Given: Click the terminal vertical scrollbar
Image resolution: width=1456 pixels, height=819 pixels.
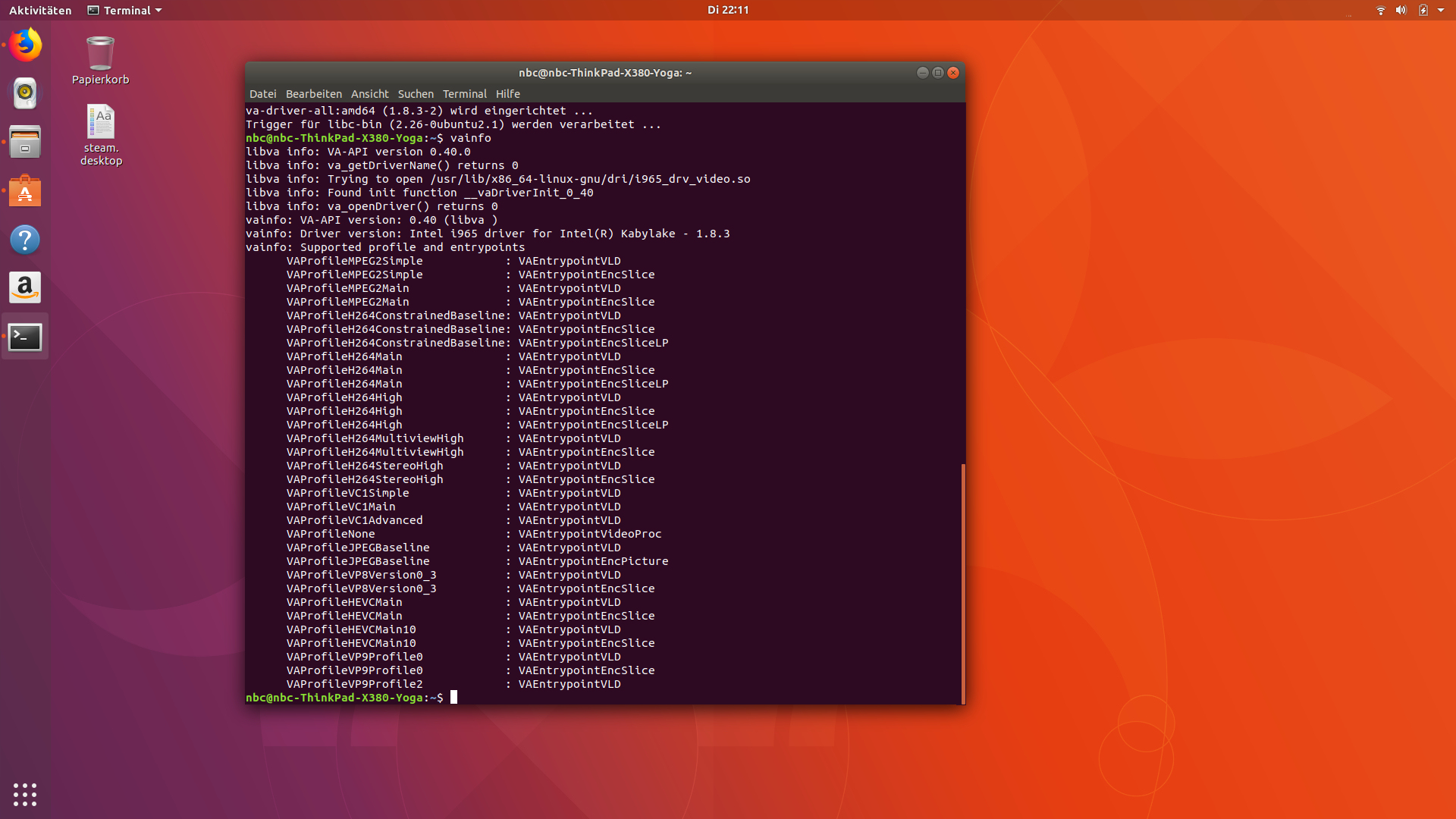Looking at the screenshot, I should click(x=963, y=584).
